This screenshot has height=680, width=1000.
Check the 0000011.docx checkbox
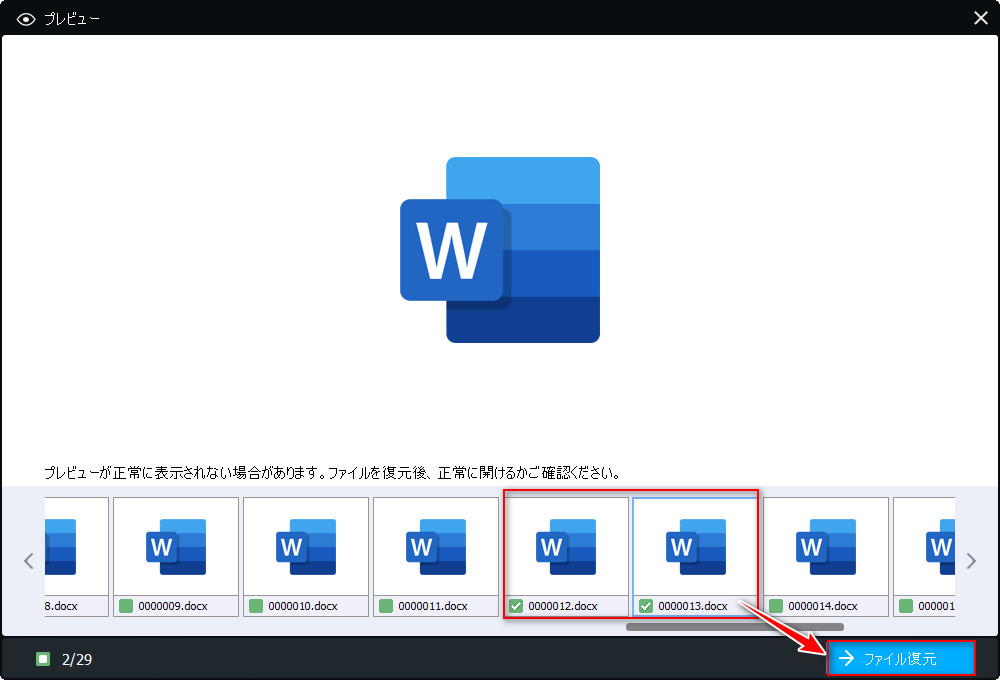[x=386, y=606]
